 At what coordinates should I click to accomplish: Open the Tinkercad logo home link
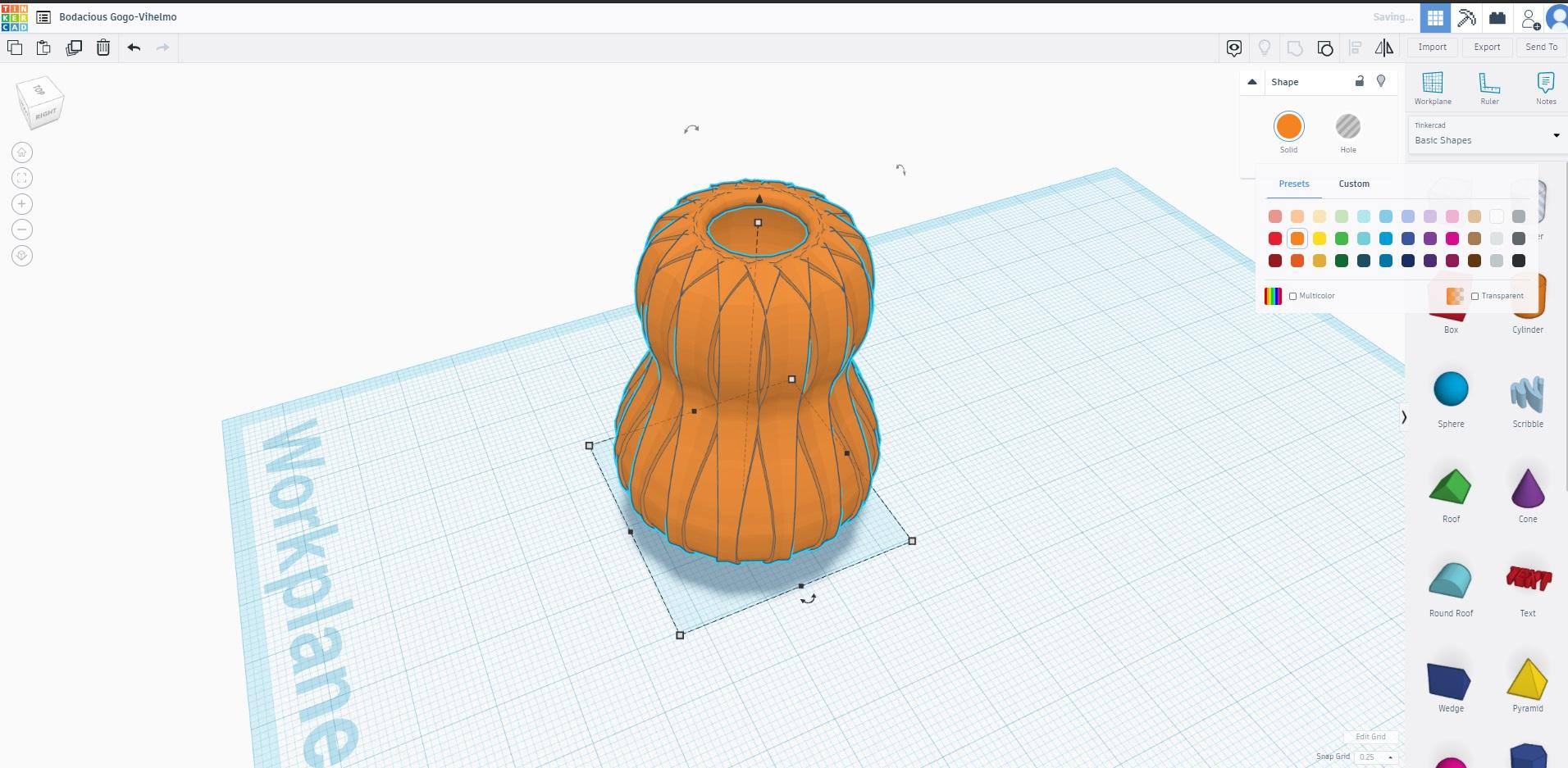(x=14, y=17)
